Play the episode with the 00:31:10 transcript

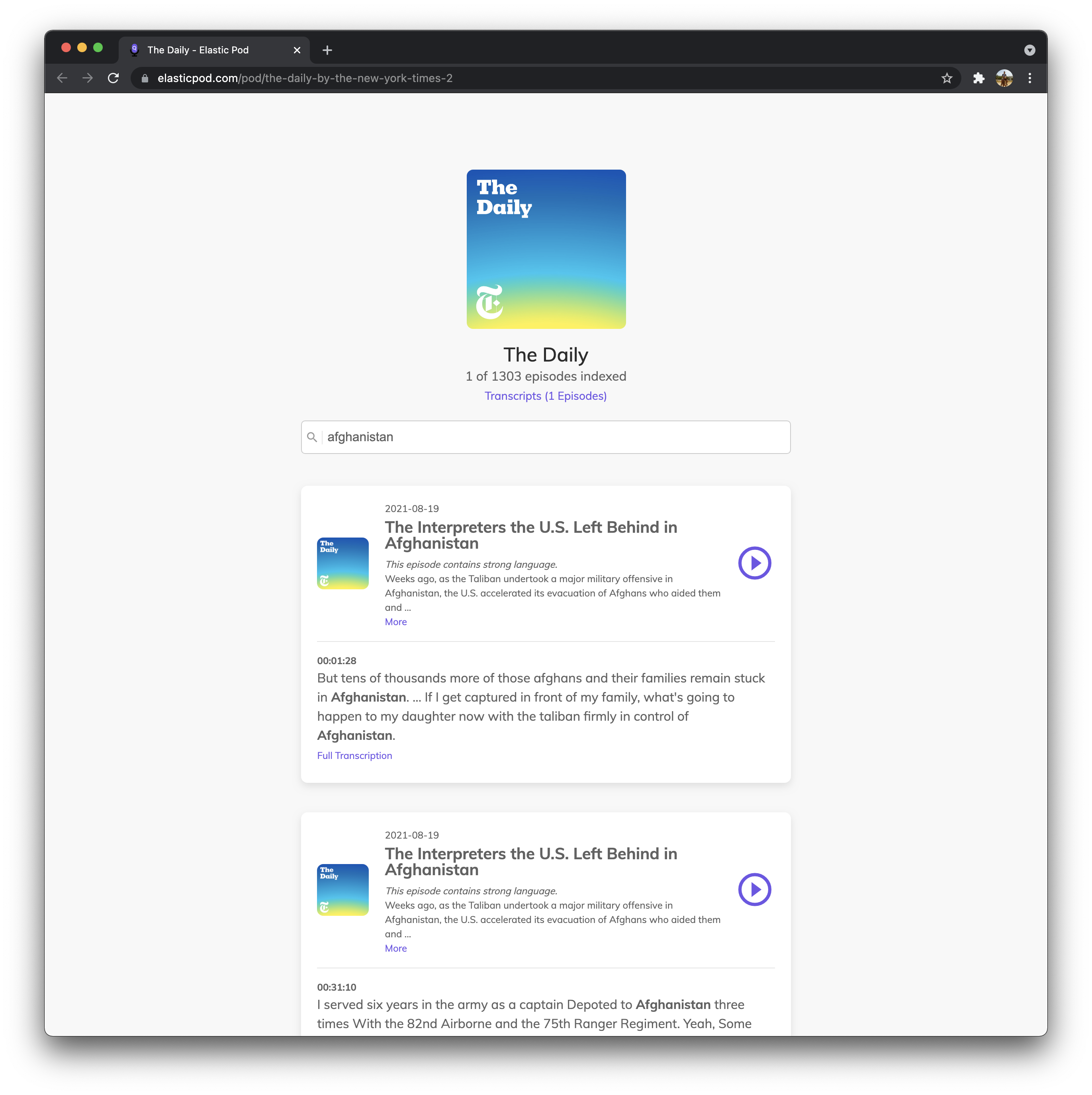point(754,889)
